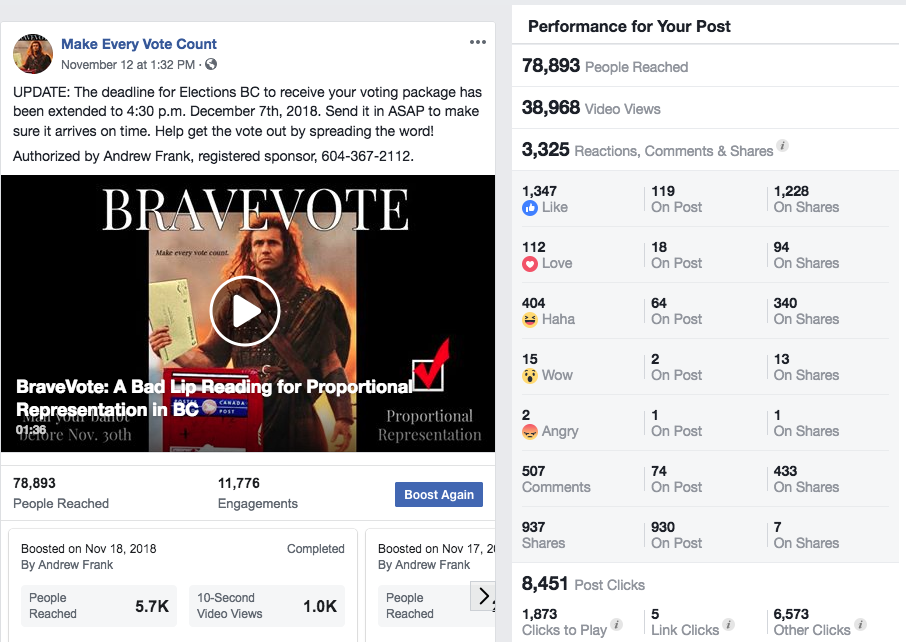The height and width of the screenshot is (642, 906).
Task: Click the Haha laughing emoji icon
Action: coord(530,320)
